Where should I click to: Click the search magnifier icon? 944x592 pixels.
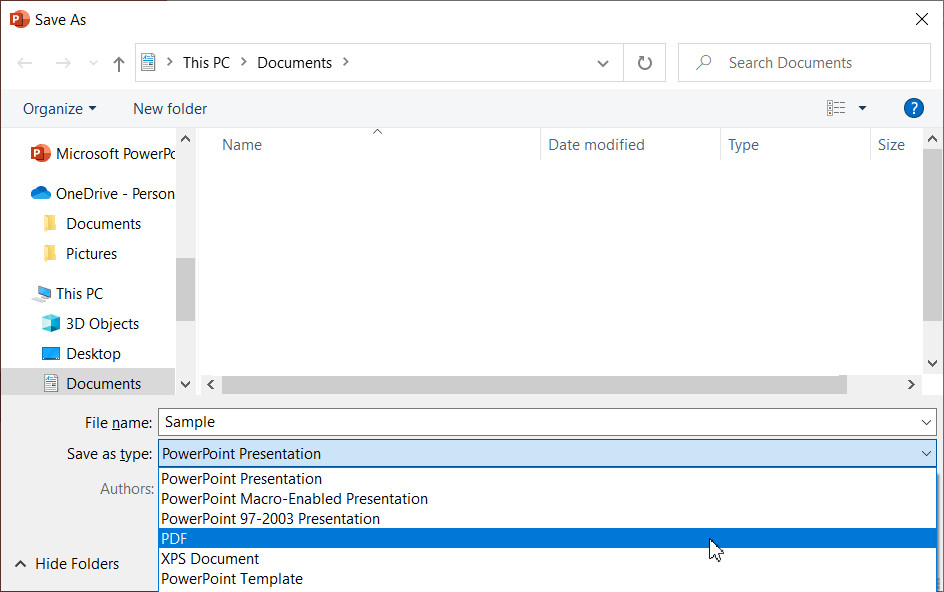[x=703, y=63]
